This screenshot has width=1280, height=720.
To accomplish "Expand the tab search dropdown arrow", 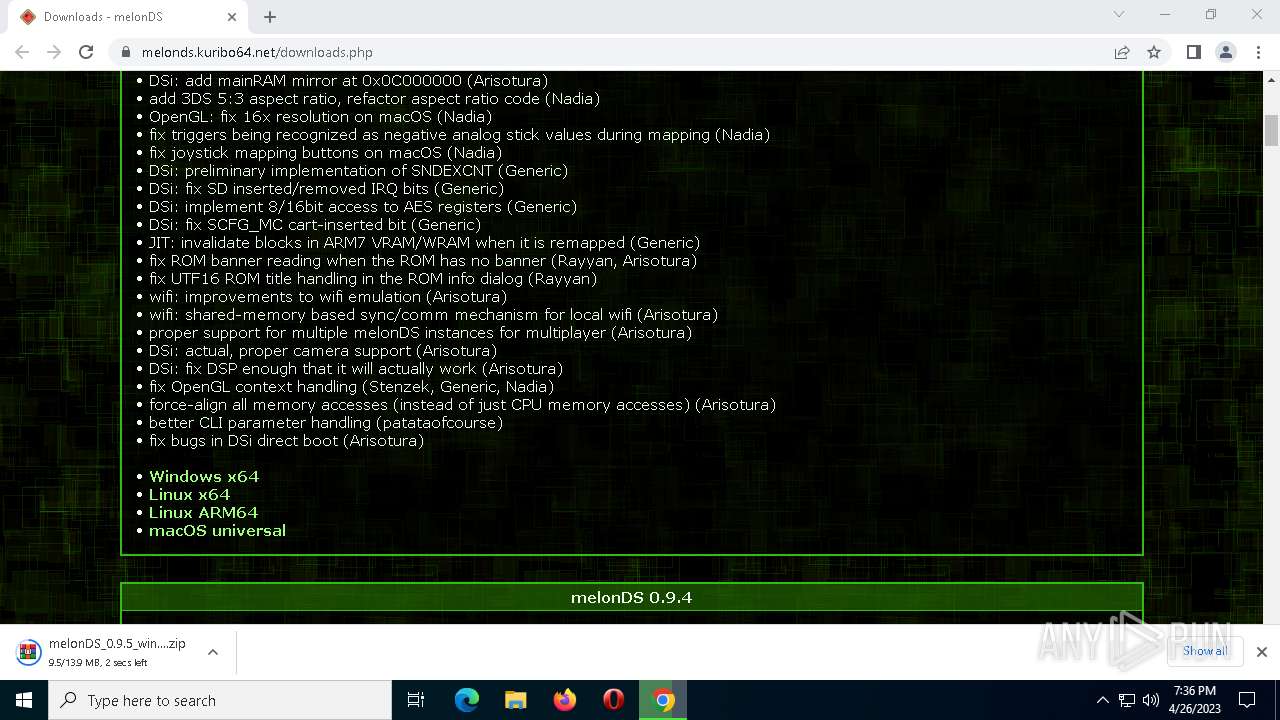I will point(1119,14).
